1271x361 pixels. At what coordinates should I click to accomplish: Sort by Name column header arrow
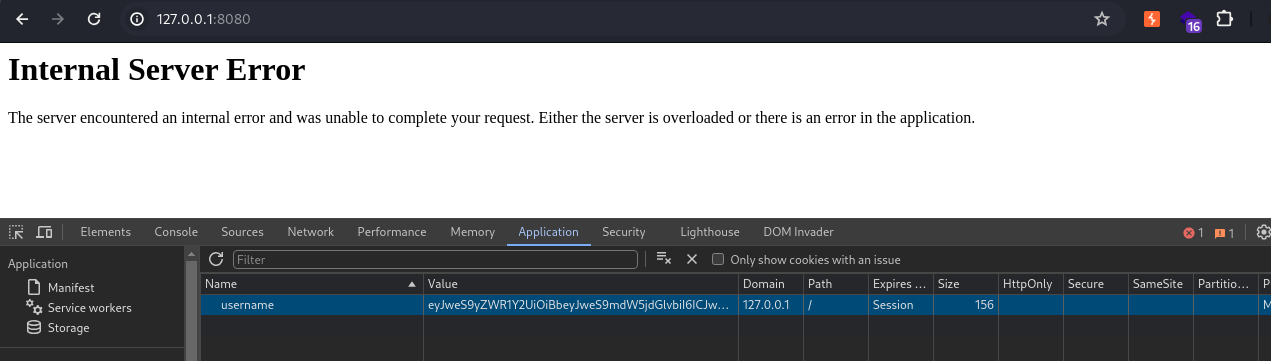(x=412, y=284)
